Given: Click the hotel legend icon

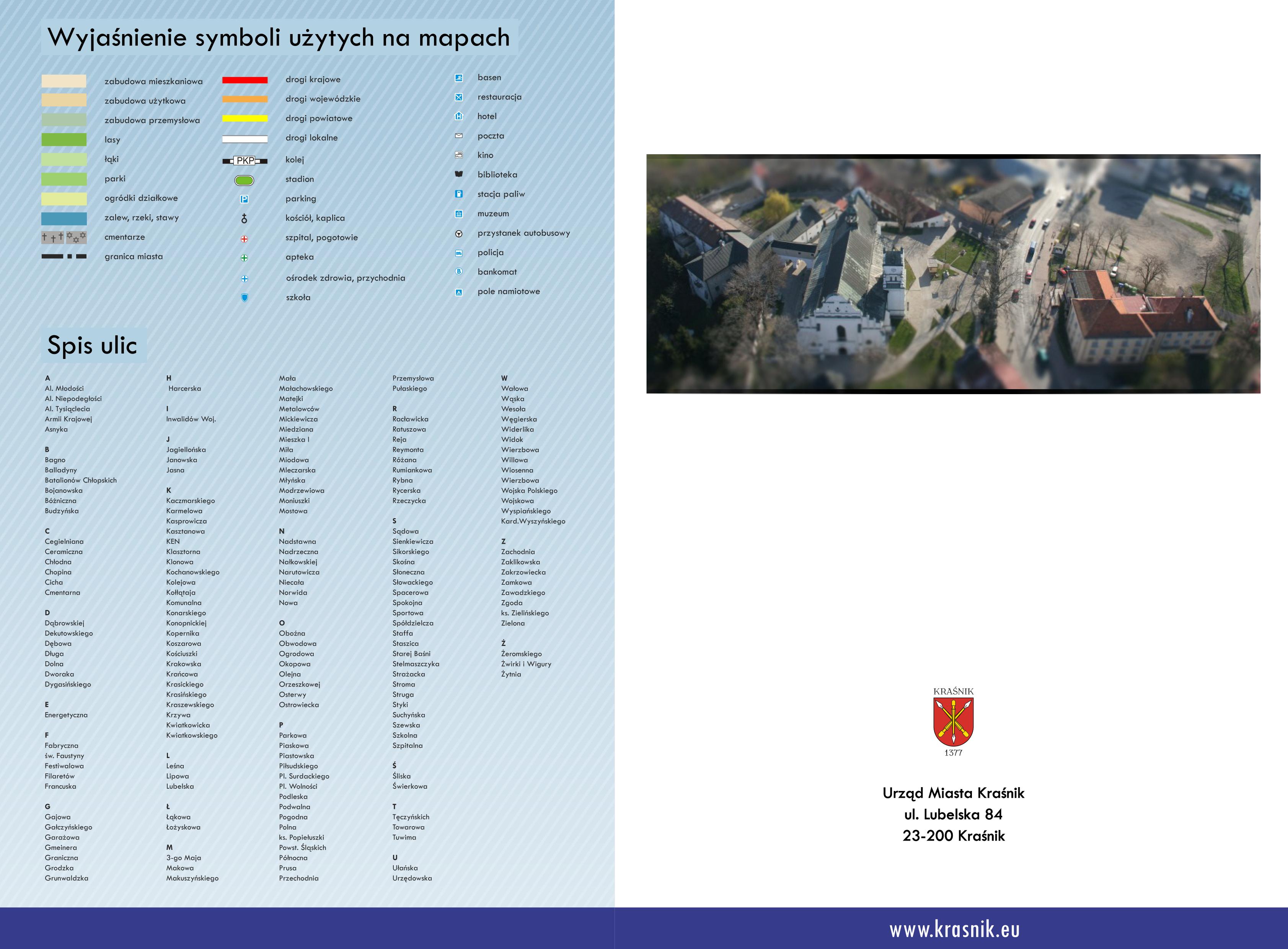Looking at the screenshot, I should [x=458, y=116].
